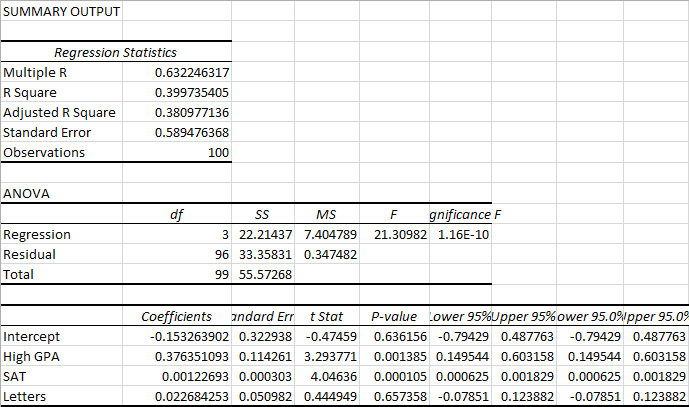Image resolution: width=689 pixels, height=407 pixels.
Task: Select Residual MS value 0.347482
Action: pyautogui.click(x=327, y=254)
